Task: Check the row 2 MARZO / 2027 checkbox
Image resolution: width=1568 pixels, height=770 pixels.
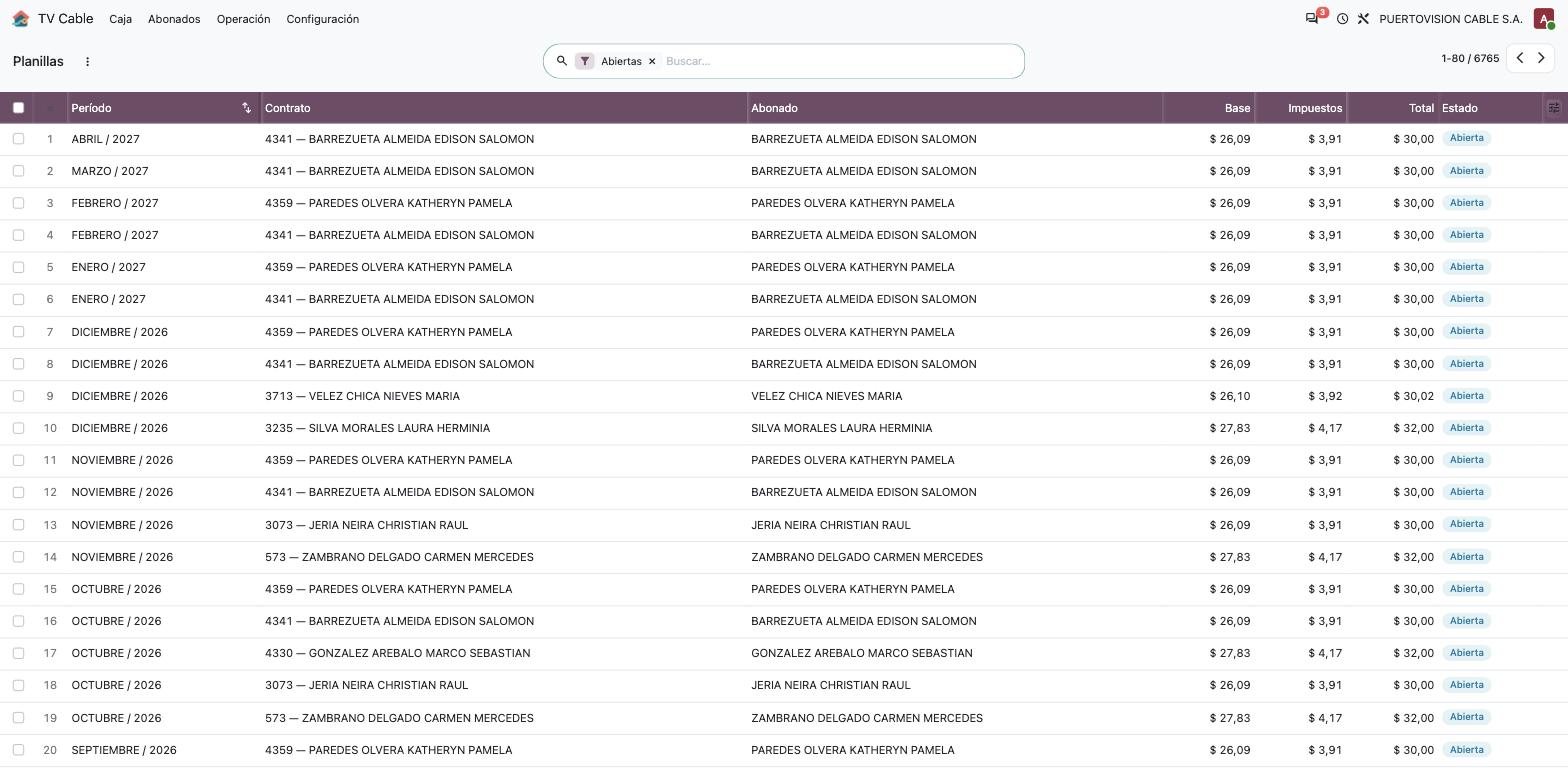Action: point(18,171)
